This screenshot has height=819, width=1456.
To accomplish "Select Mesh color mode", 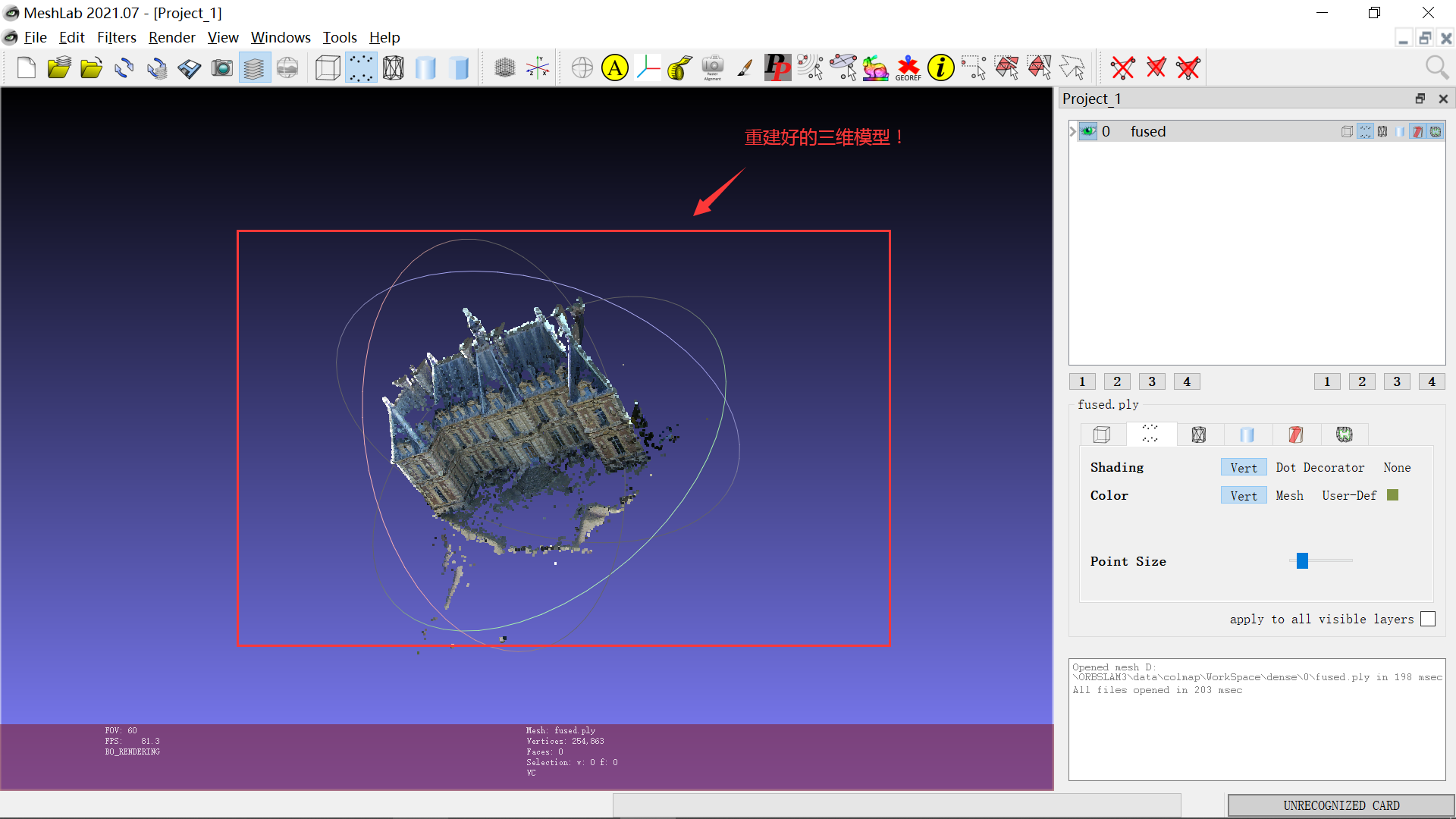I will pyautogui.click(x=1289, y=495).
